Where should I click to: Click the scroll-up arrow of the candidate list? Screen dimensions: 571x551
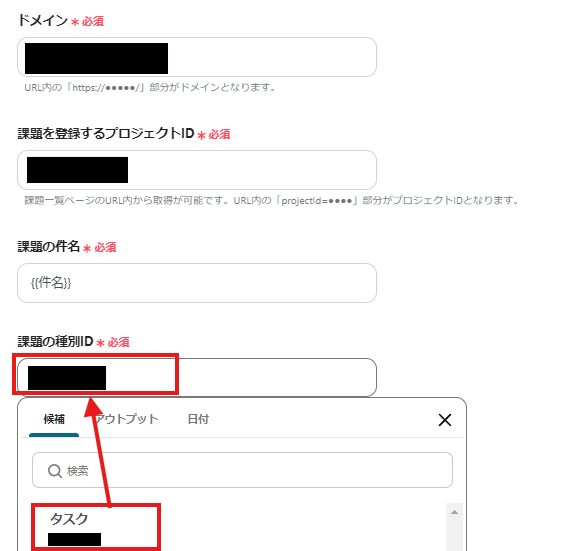(454, 512)
